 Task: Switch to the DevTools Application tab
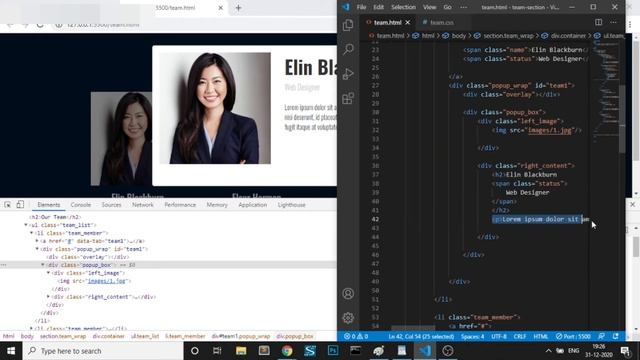pyautogui.click(x=253, y=204)
